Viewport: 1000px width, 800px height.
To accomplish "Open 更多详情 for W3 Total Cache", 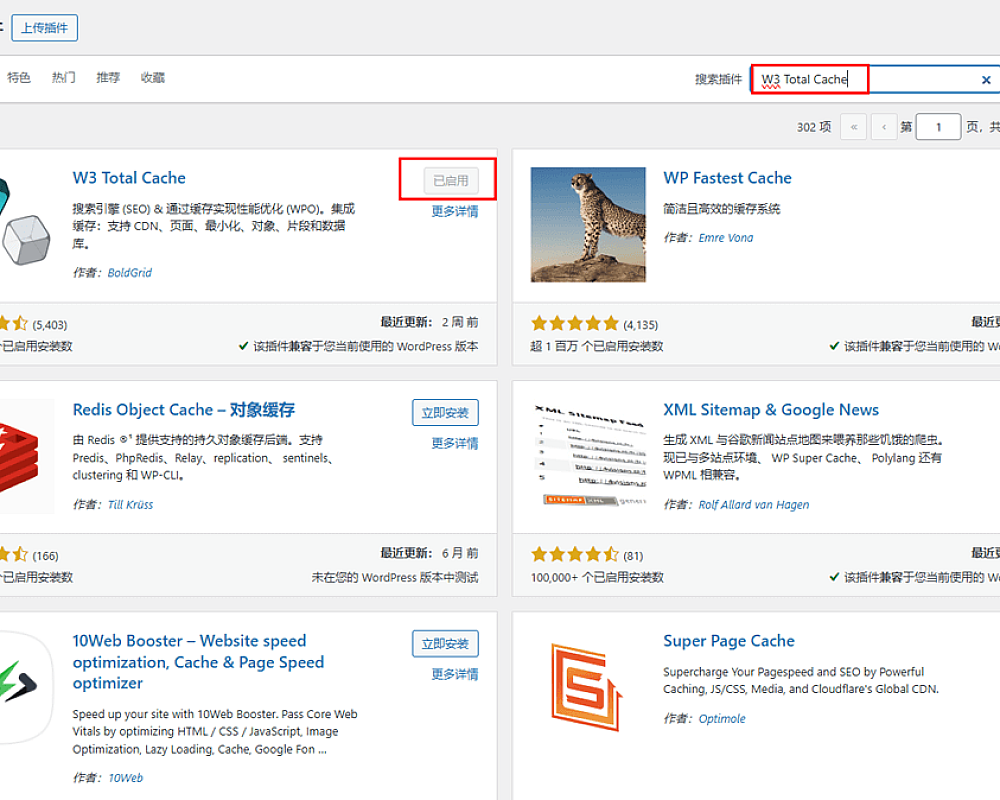I will [455, 212].
